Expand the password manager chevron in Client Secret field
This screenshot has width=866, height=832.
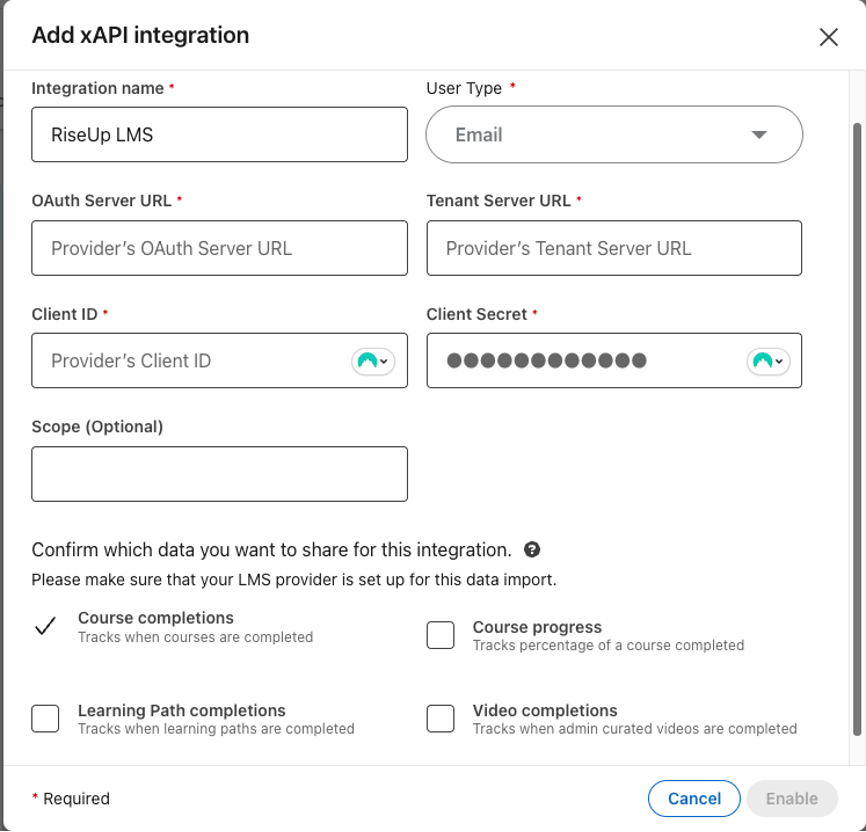[778, 361]
